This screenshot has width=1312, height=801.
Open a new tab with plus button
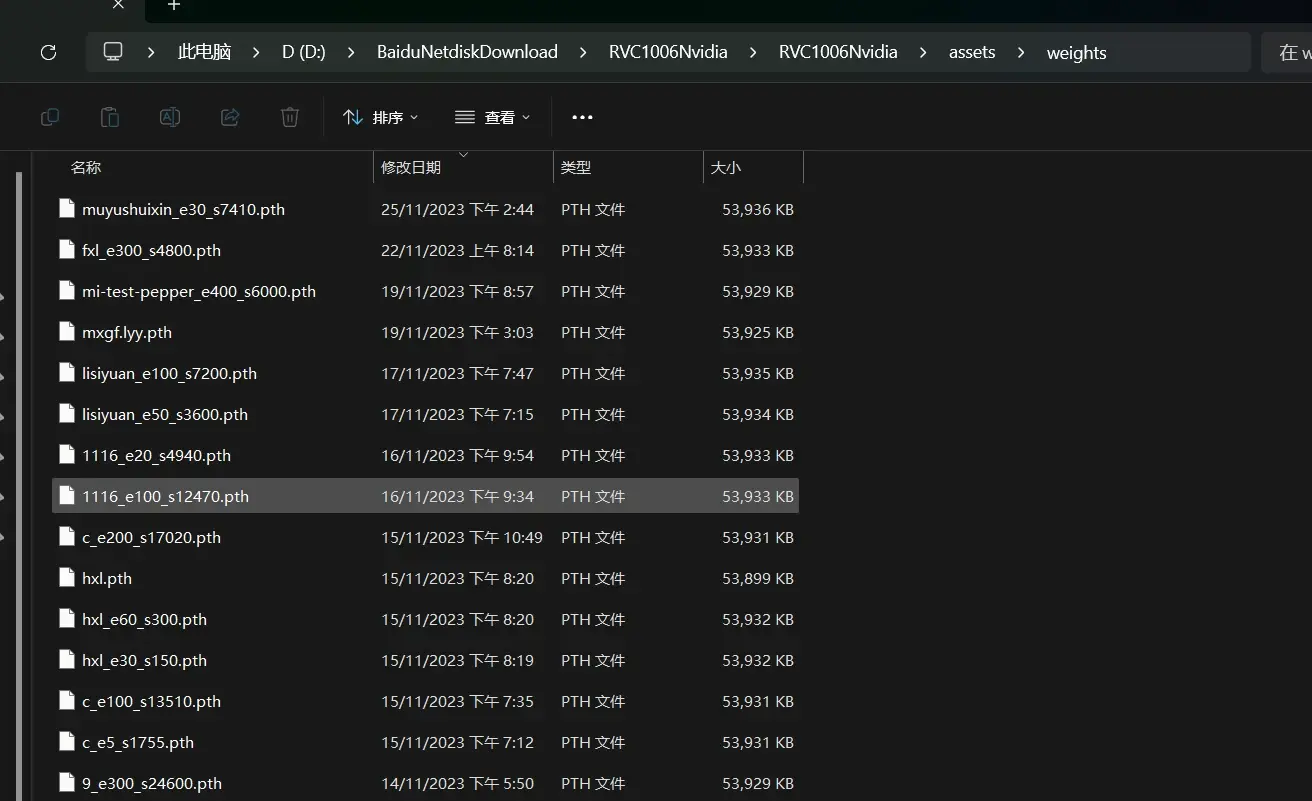174,6
